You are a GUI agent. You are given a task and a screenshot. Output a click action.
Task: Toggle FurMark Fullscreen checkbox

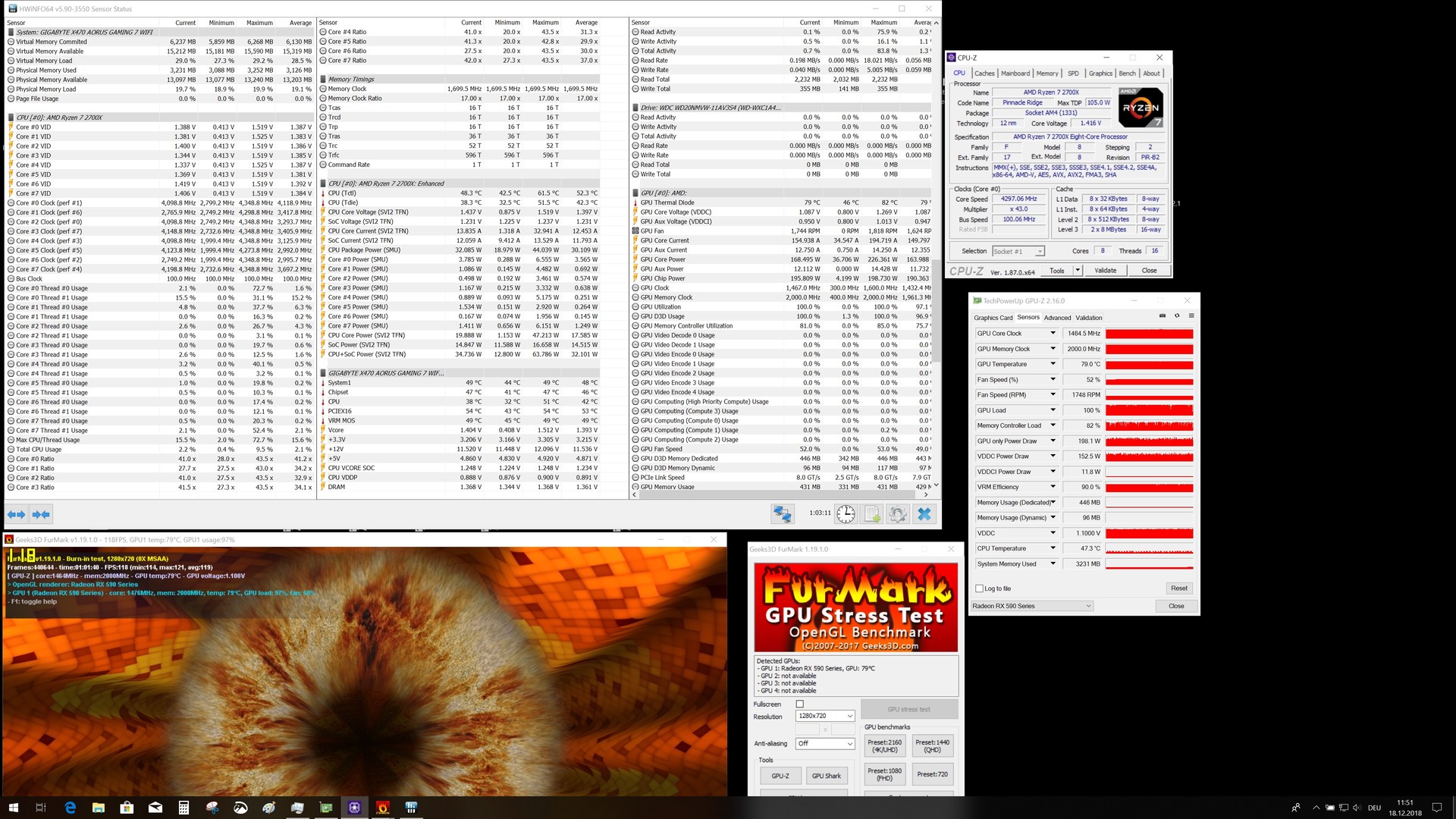coord(799,704)
